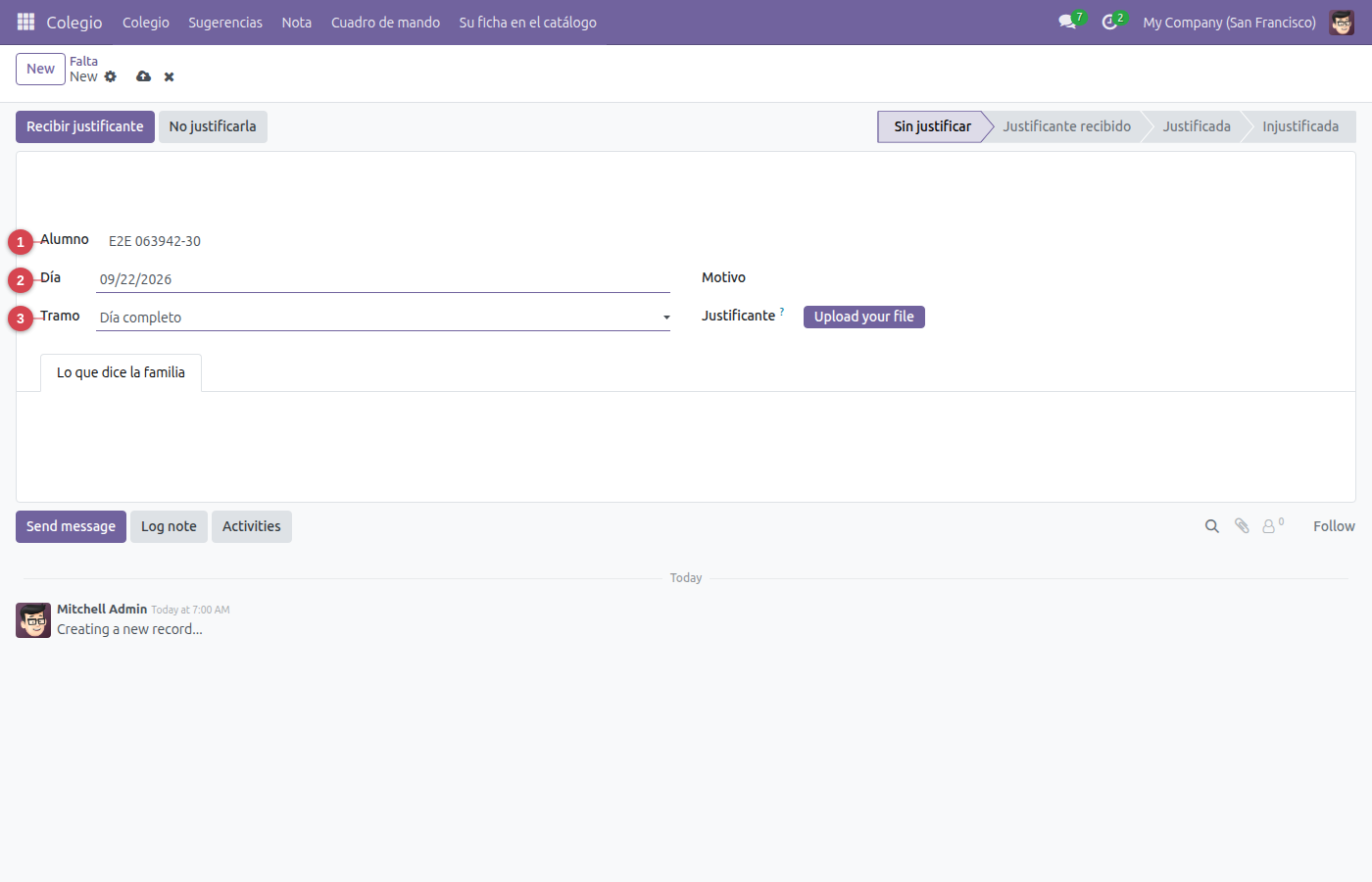Expand the Tramo dropdown

(383, 318)
